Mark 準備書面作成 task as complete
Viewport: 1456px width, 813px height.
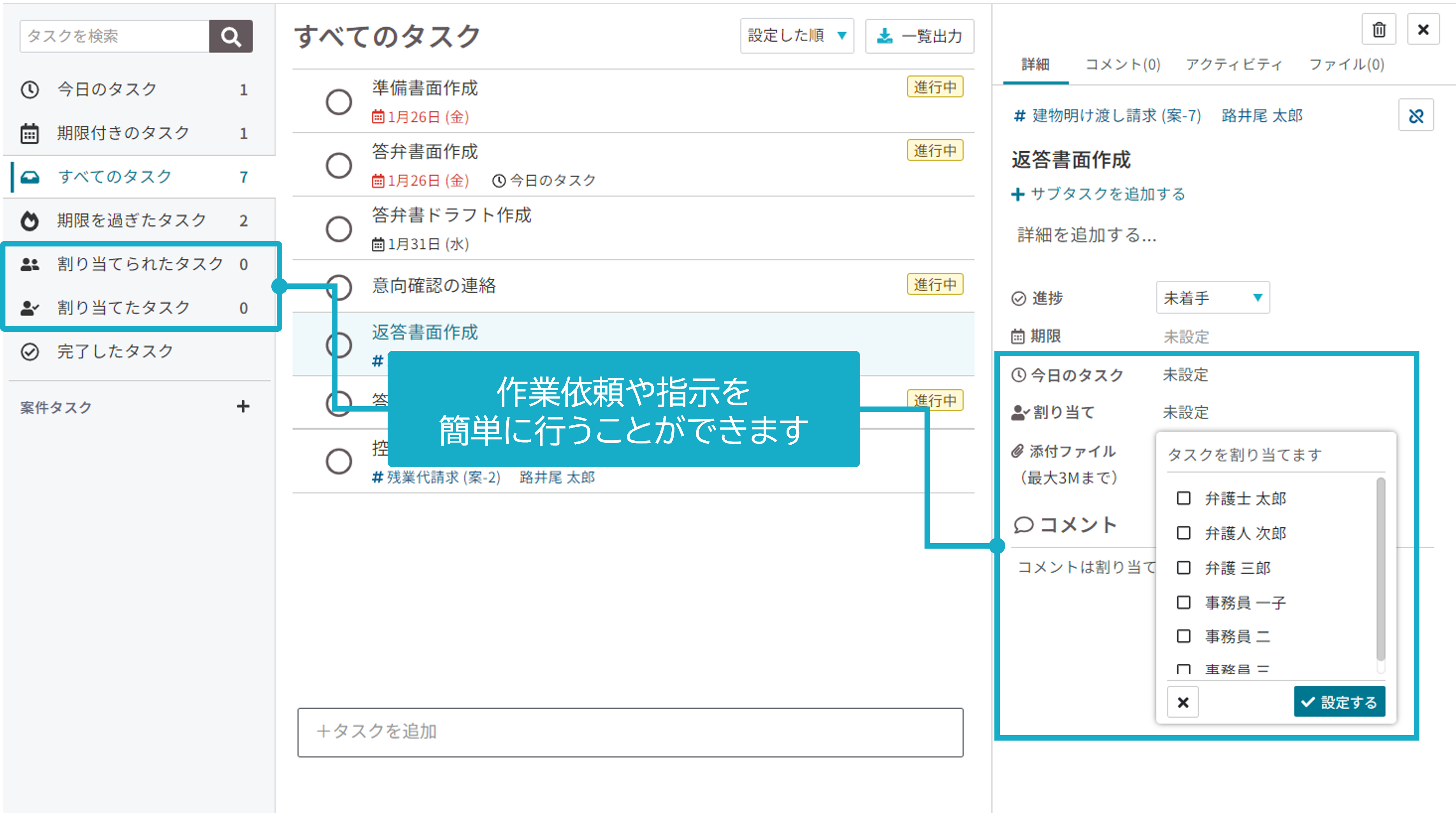(339, 102)
